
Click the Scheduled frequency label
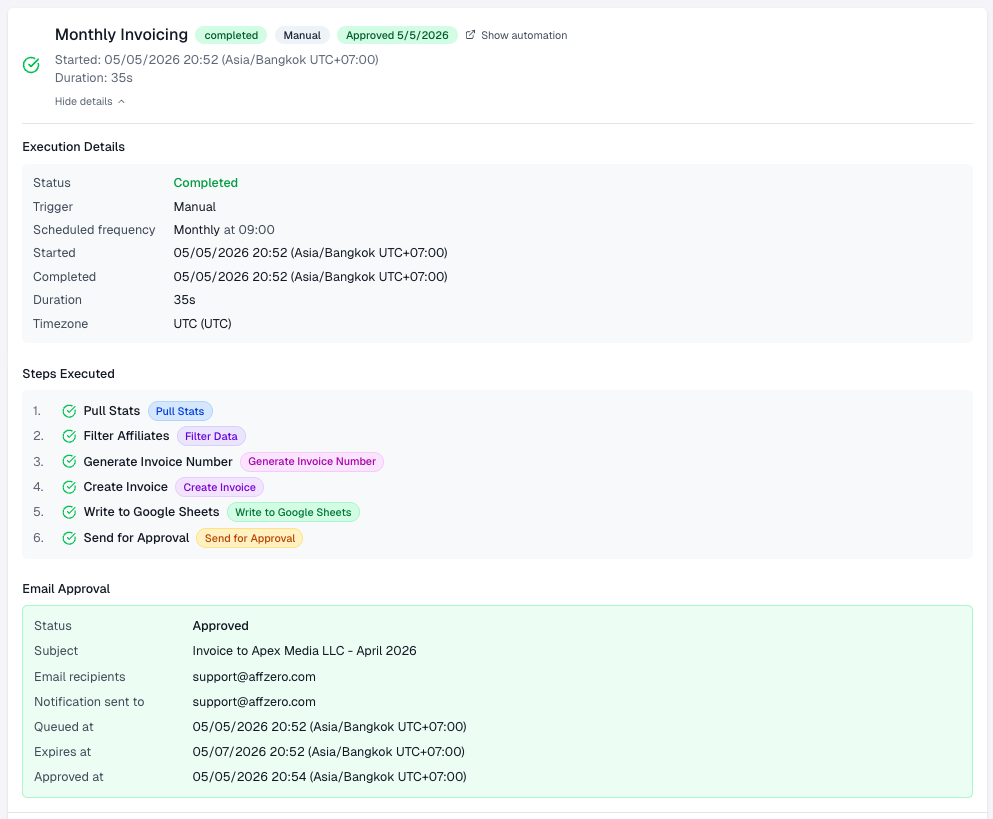[94, 229]
